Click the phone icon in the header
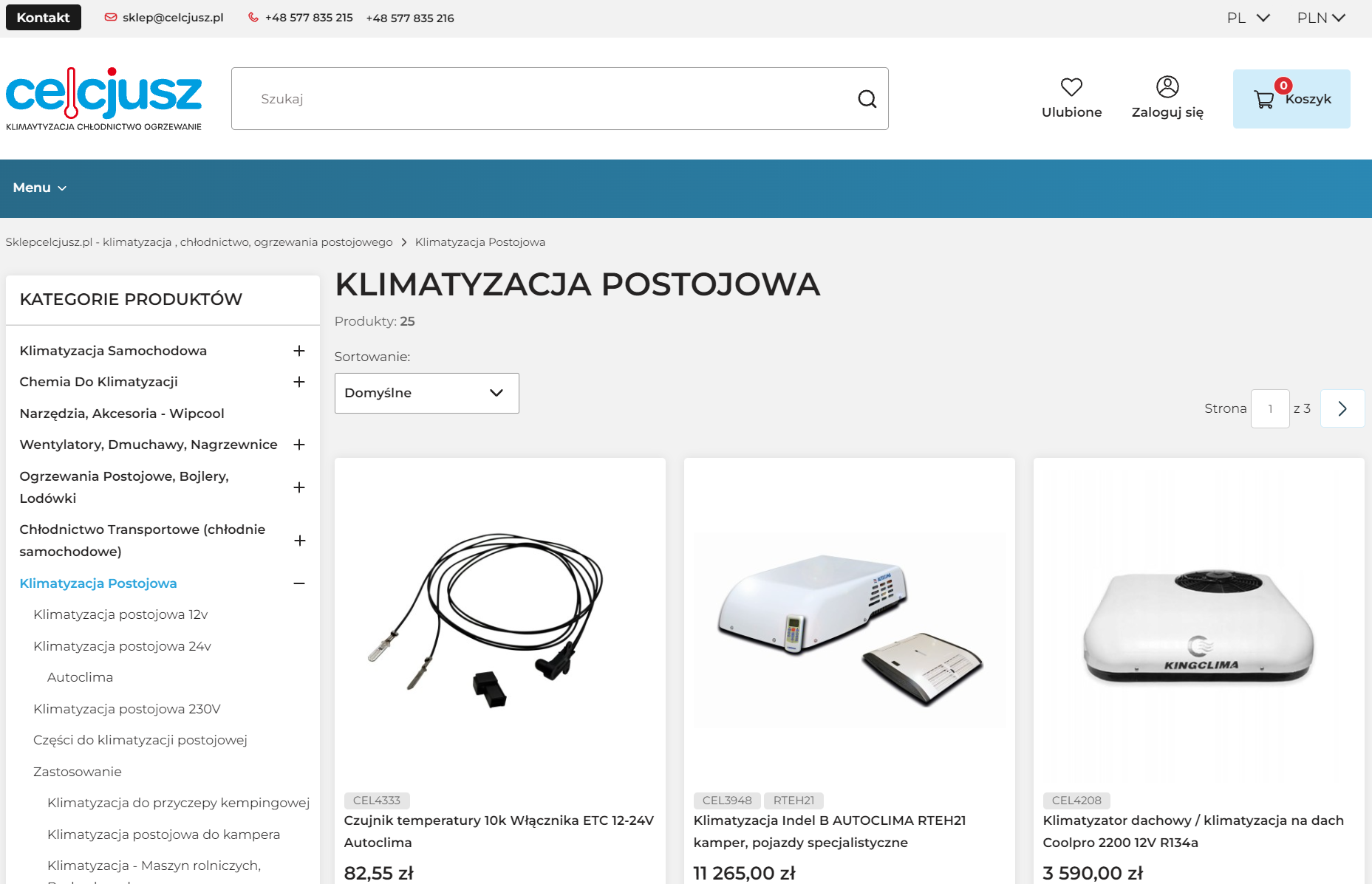1372x884 pixels. [x=253, y=17]
